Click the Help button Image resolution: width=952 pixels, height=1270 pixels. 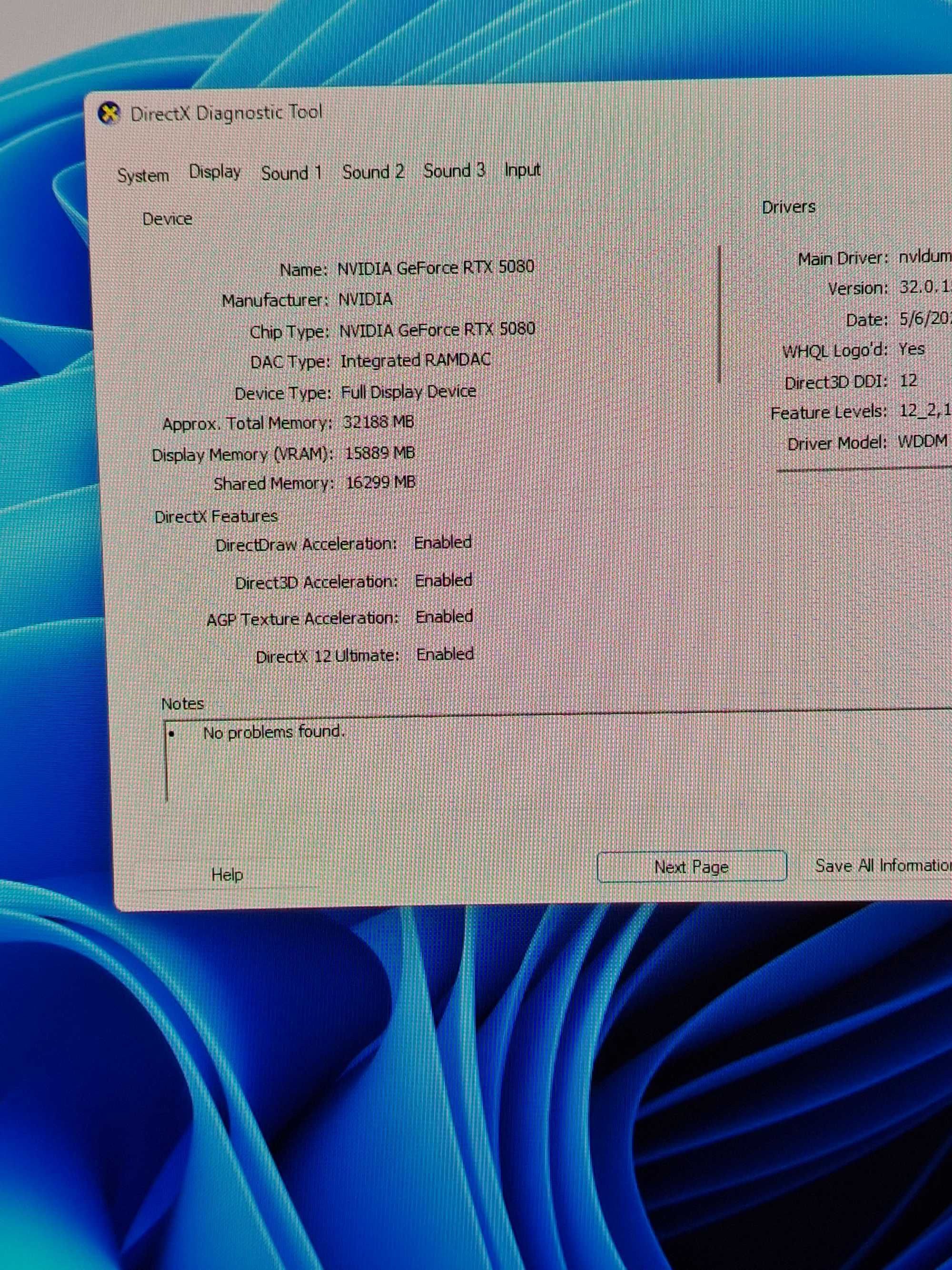point(227,874)
